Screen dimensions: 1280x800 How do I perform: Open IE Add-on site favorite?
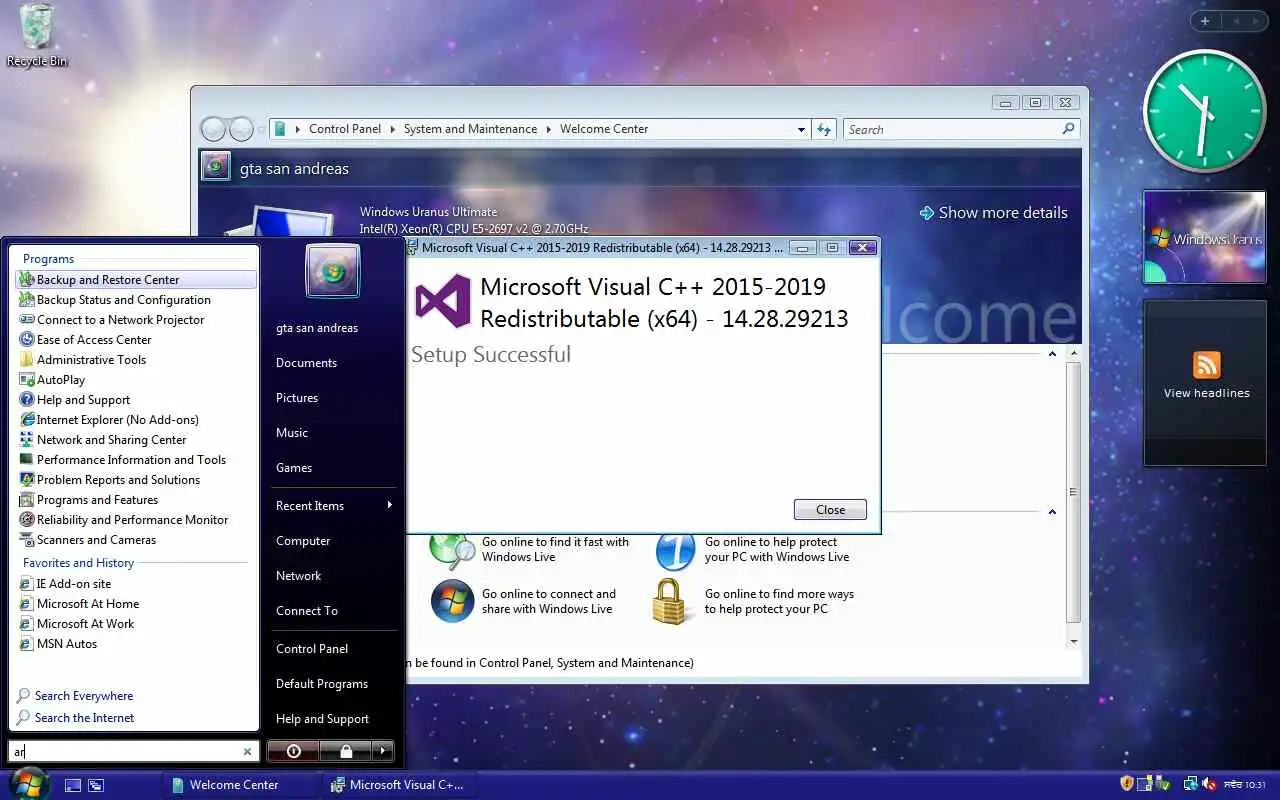pos(65,584)
